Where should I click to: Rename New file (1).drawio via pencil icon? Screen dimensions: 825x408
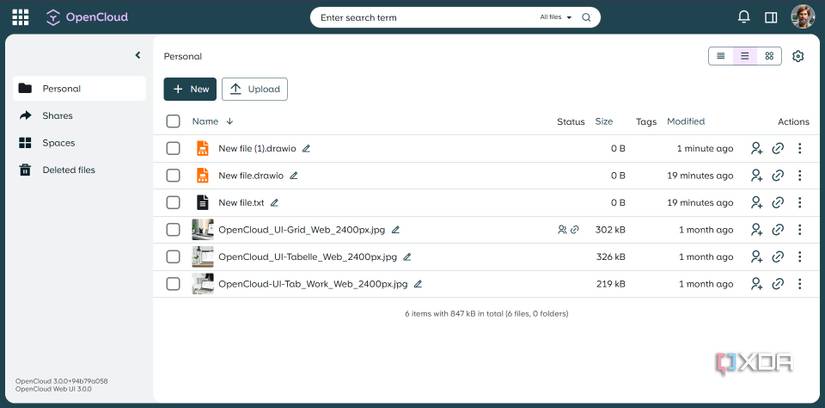(306, 149)
